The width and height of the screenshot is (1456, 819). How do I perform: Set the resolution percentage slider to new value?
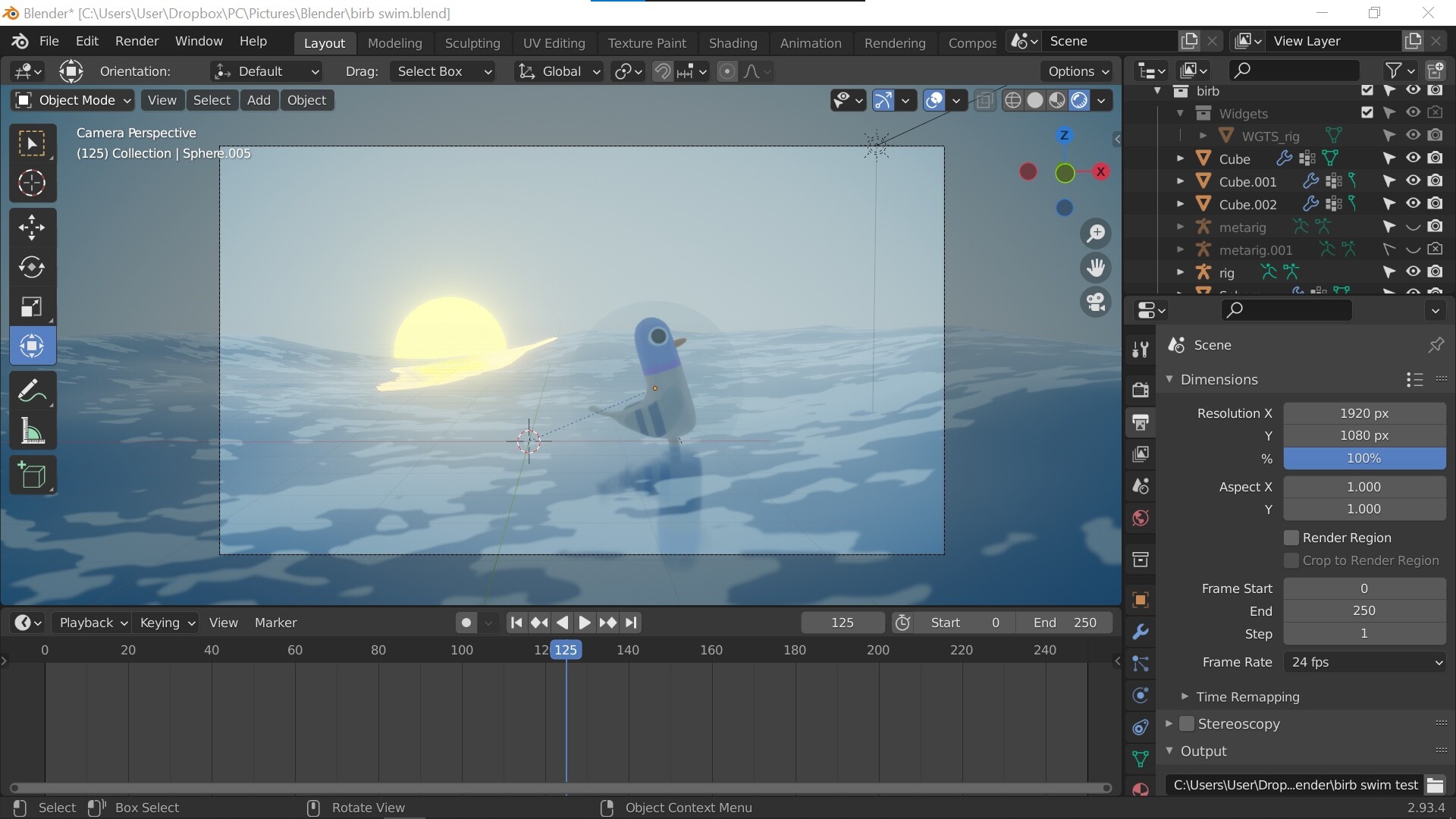click(x=1363, y=458)
